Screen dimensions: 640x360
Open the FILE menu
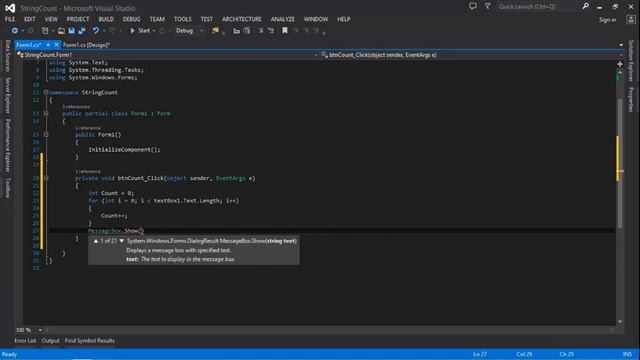[x=10, y=19]
